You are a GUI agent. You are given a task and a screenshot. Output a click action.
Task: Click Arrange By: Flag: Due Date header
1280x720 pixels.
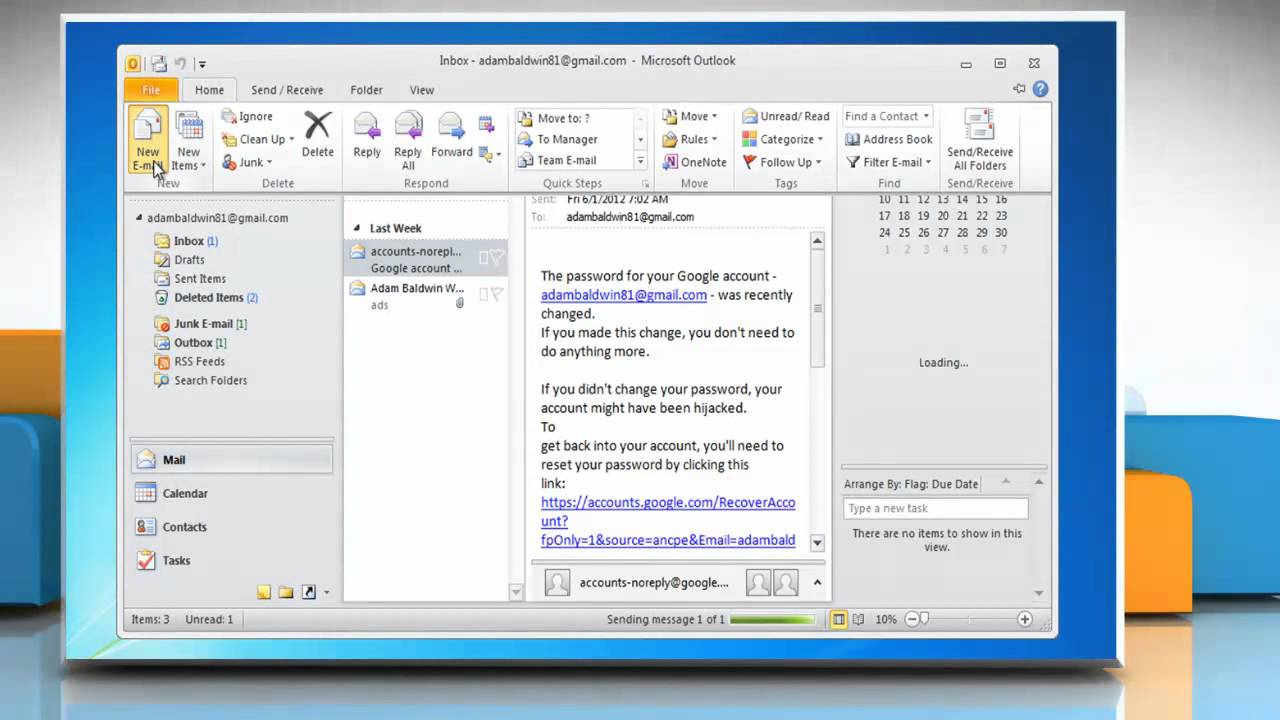pos(911,484)
